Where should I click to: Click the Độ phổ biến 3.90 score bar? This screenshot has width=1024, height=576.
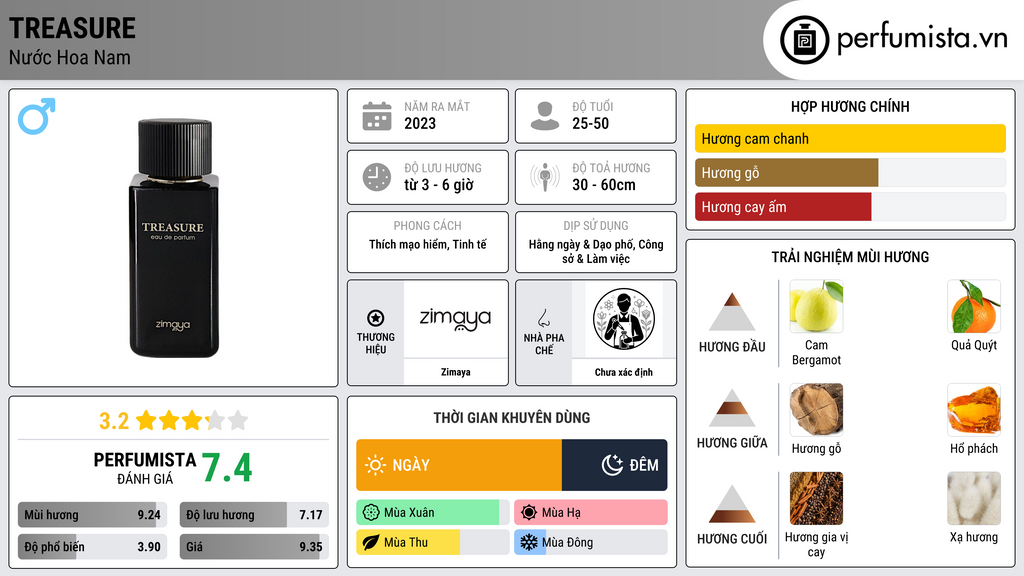pos(92,547)
